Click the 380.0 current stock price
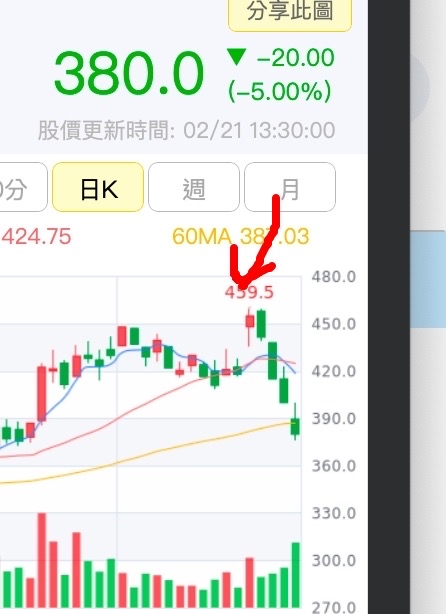The width and height of the screenshot is (446, 614). click(x=129, y=74)
